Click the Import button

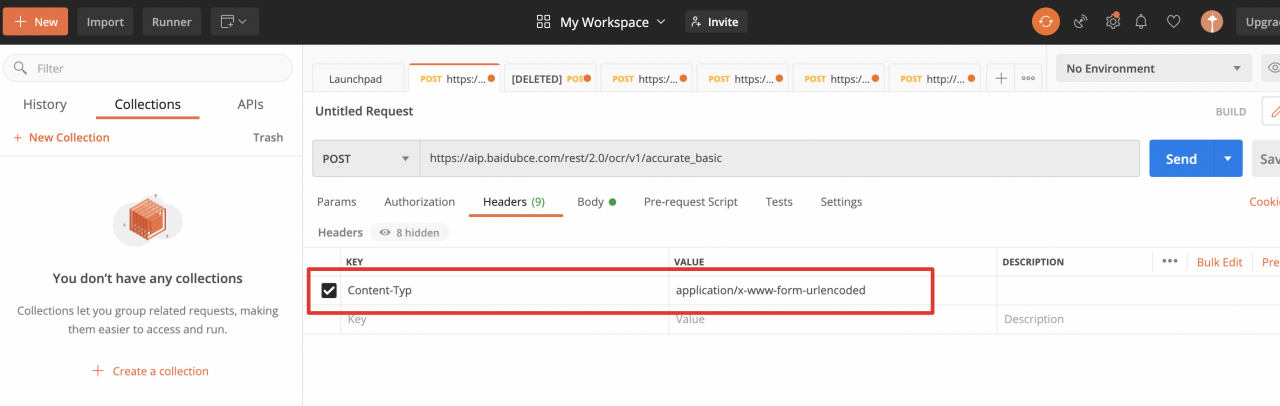[105, 21]
